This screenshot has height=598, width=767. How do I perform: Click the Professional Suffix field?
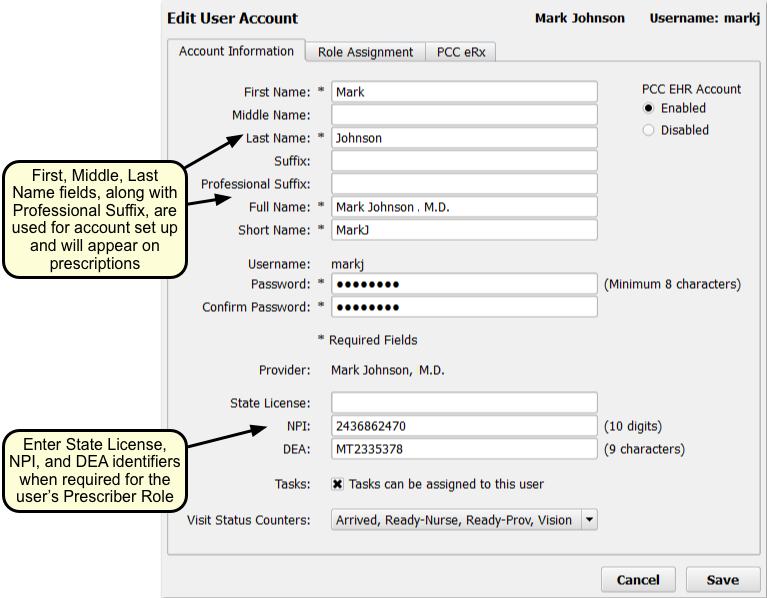464,184
